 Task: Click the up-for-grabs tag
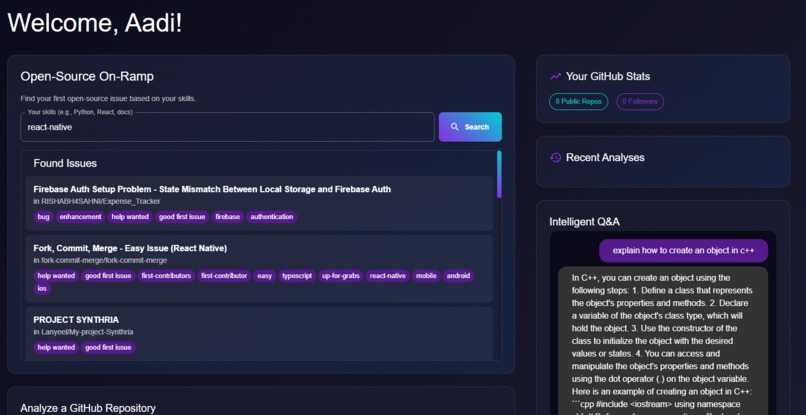(x=341, y=276)
